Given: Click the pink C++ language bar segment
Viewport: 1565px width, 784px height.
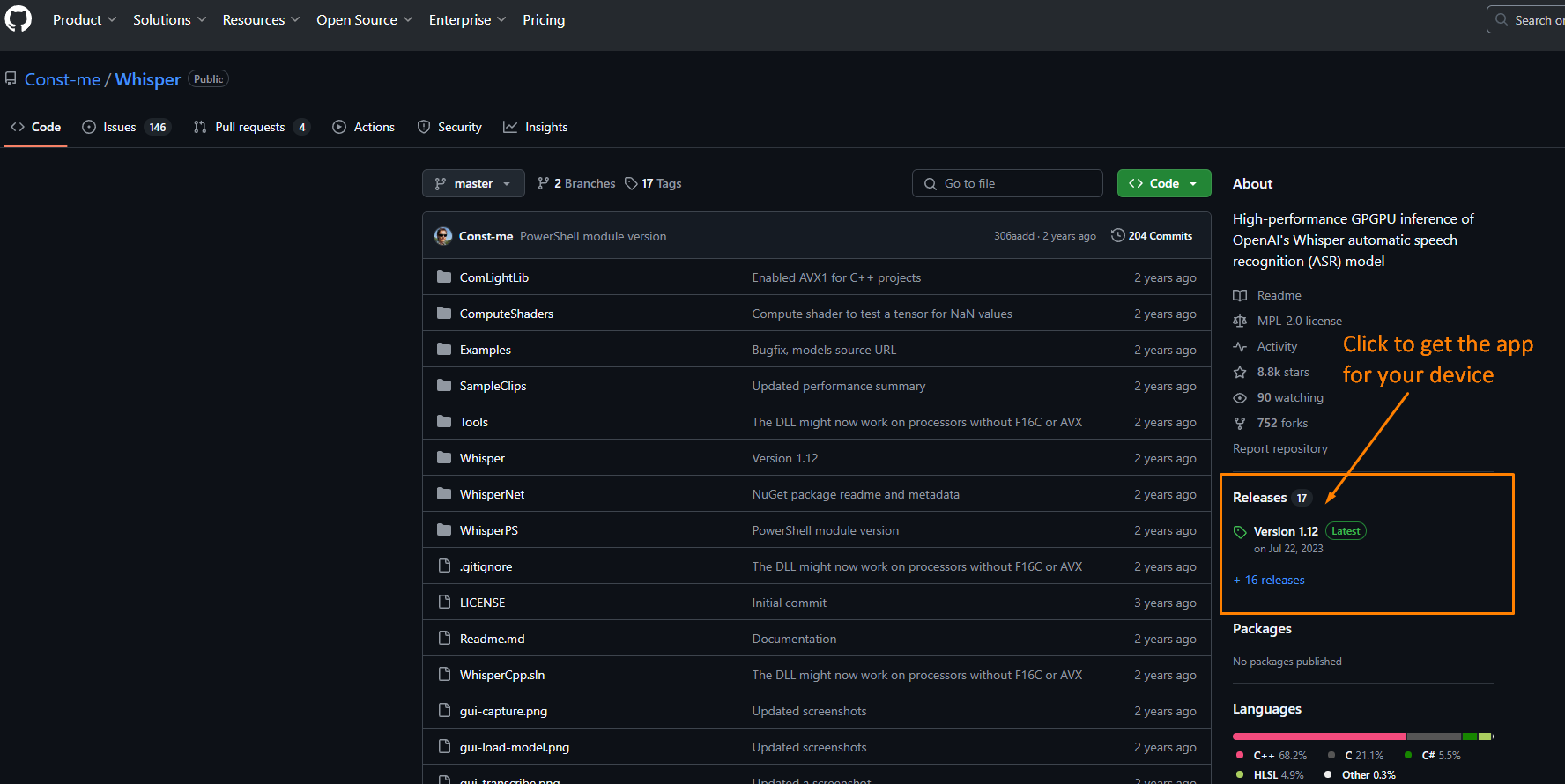Looking at the screenshot, I should click(1318, 736).
